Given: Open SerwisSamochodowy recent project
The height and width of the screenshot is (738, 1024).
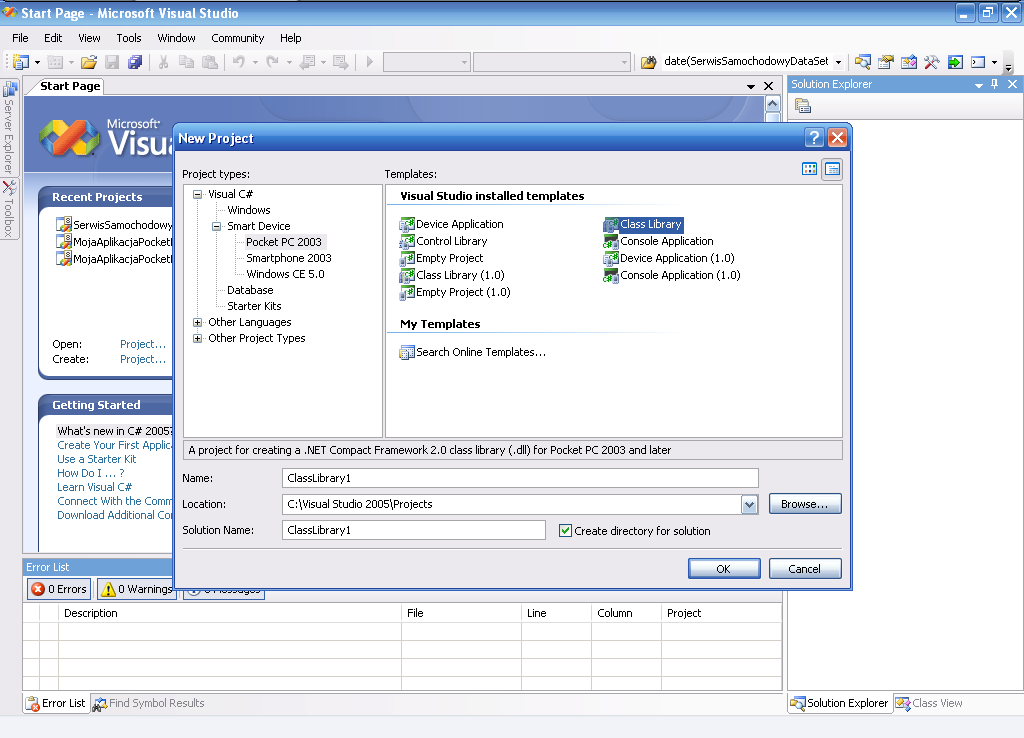Looking at the screenshot, I should (115, 225).
